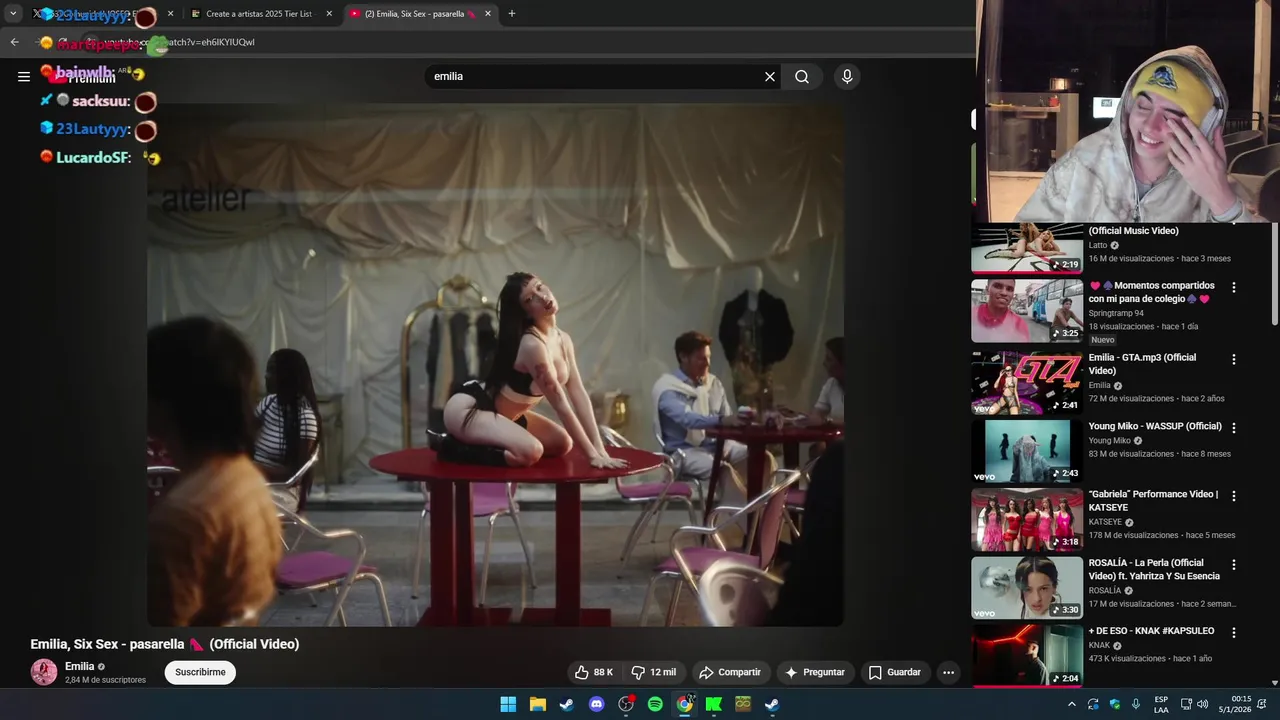Open 'Emilia - GTA.mp3 (Official Video)' thumbnail
The image size is (1280, 720).
1027,382
